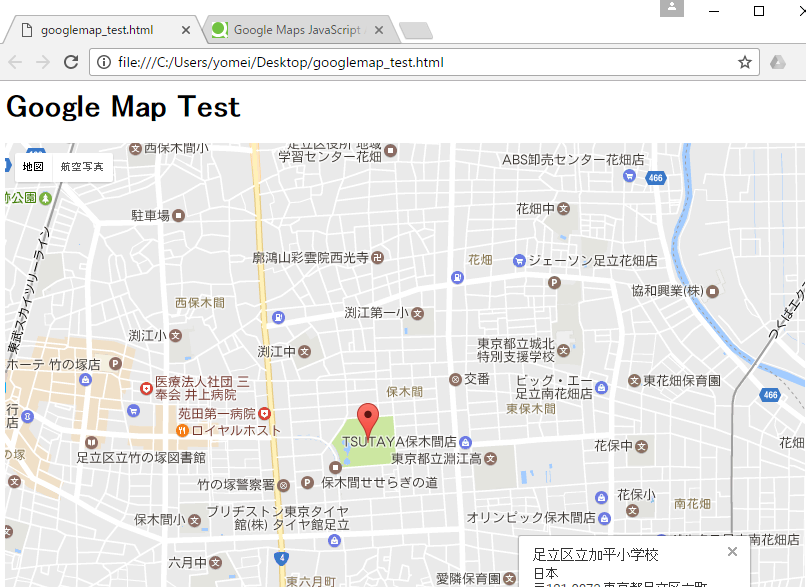
Task: Click the 六月中 school icon
Action: [x=215, y=562]
